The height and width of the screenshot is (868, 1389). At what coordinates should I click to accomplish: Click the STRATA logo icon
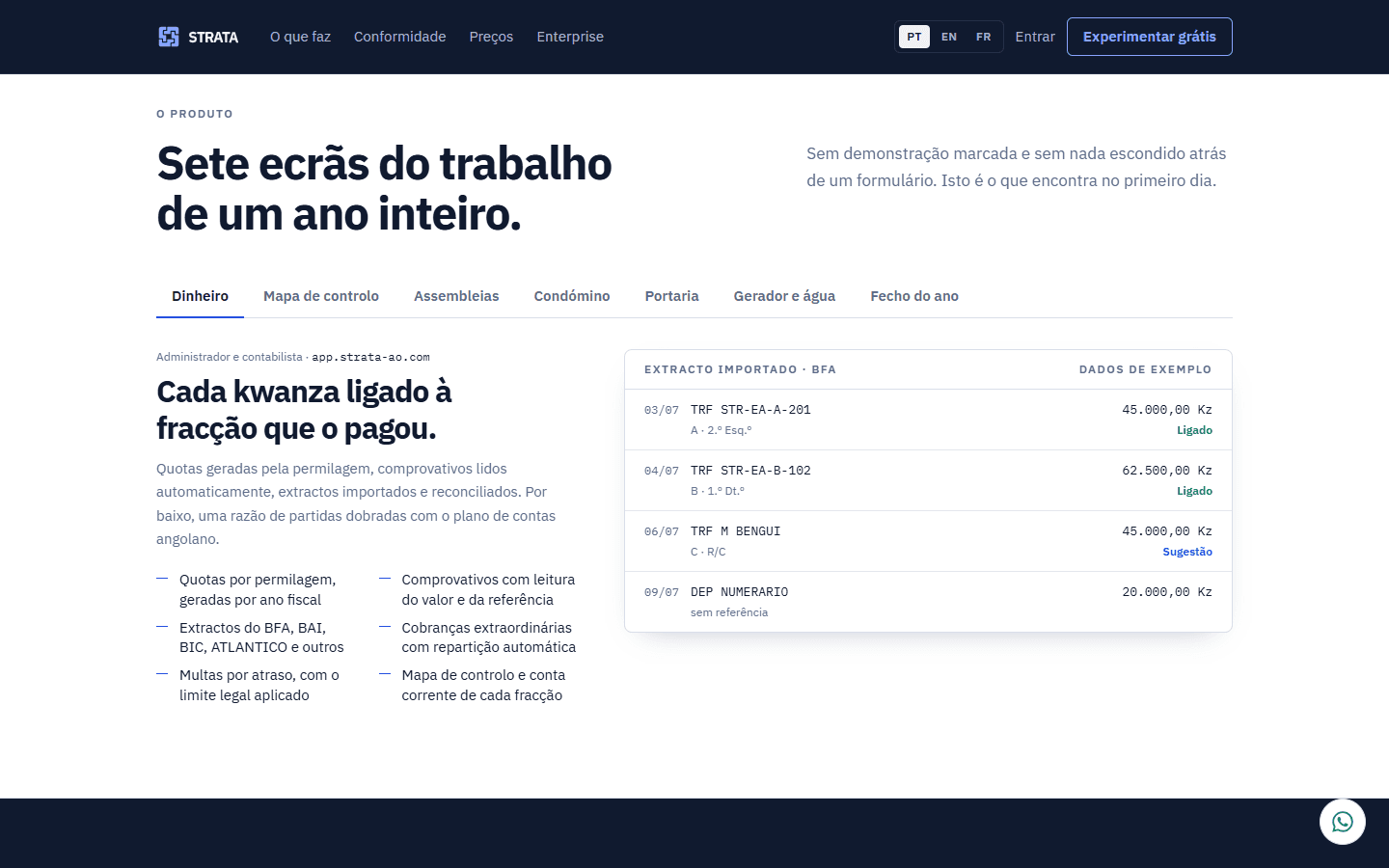(169, 37)
